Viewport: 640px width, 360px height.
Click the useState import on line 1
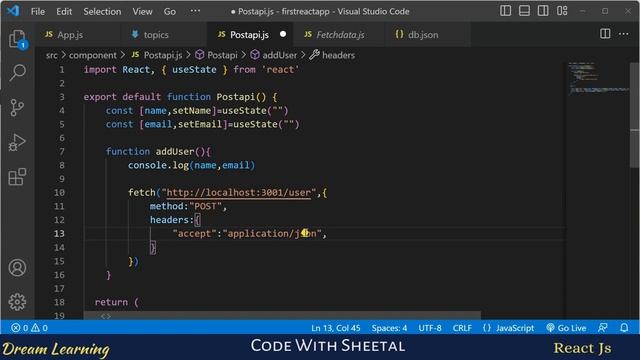coord(194,70)
